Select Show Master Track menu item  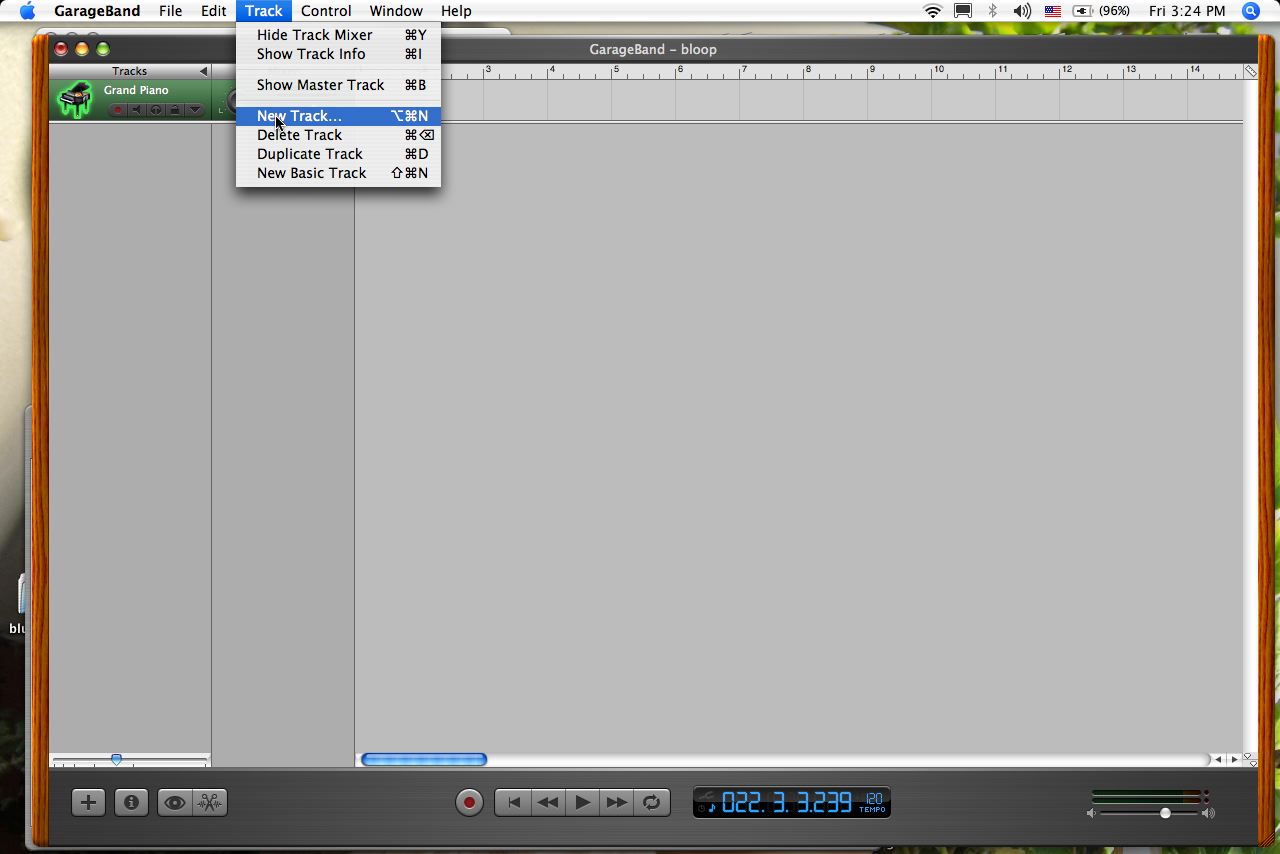[338, 85]
